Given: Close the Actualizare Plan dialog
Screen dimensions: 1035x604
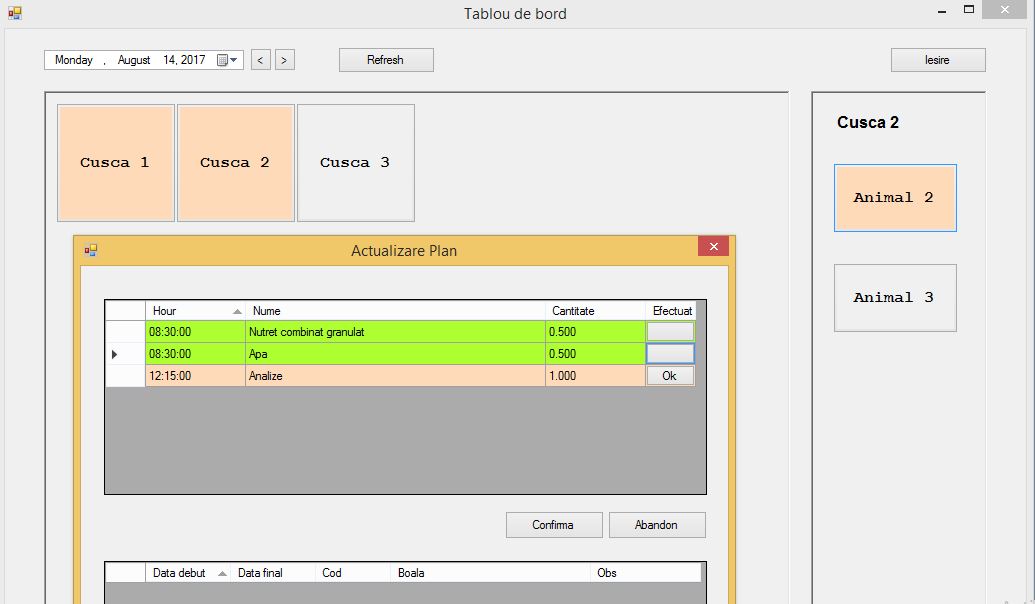Looking at the screenshot, I should [x=713, y=247].
